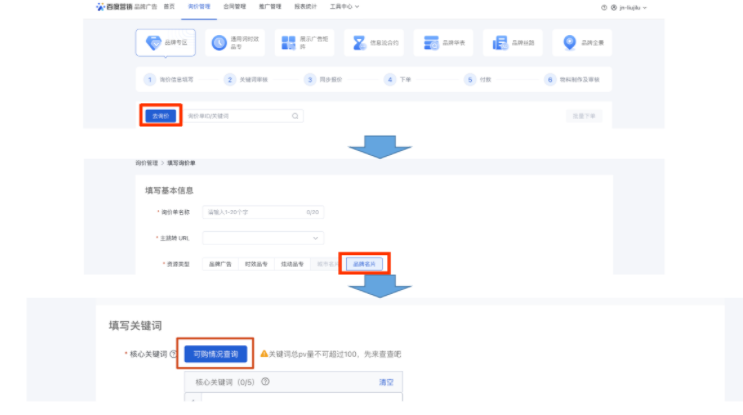This screenshot has width=743, height=415.
Task: Open the 首页 tab
Action: [x=169, y=7]
